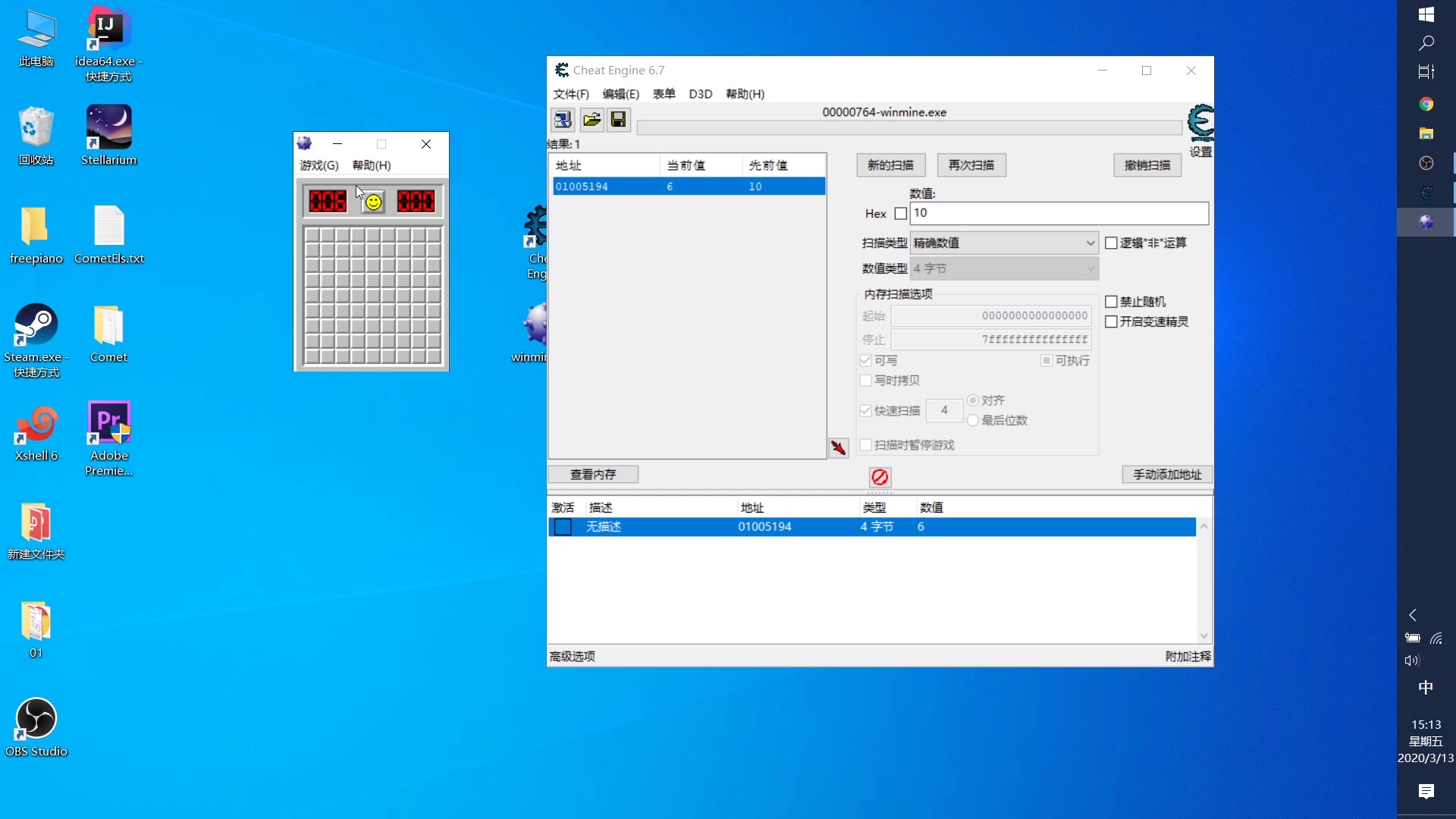Viewport: 1456px width, 819px height.
Task: Select found address 01005194 in results list
Action: (x=689, y=187)
